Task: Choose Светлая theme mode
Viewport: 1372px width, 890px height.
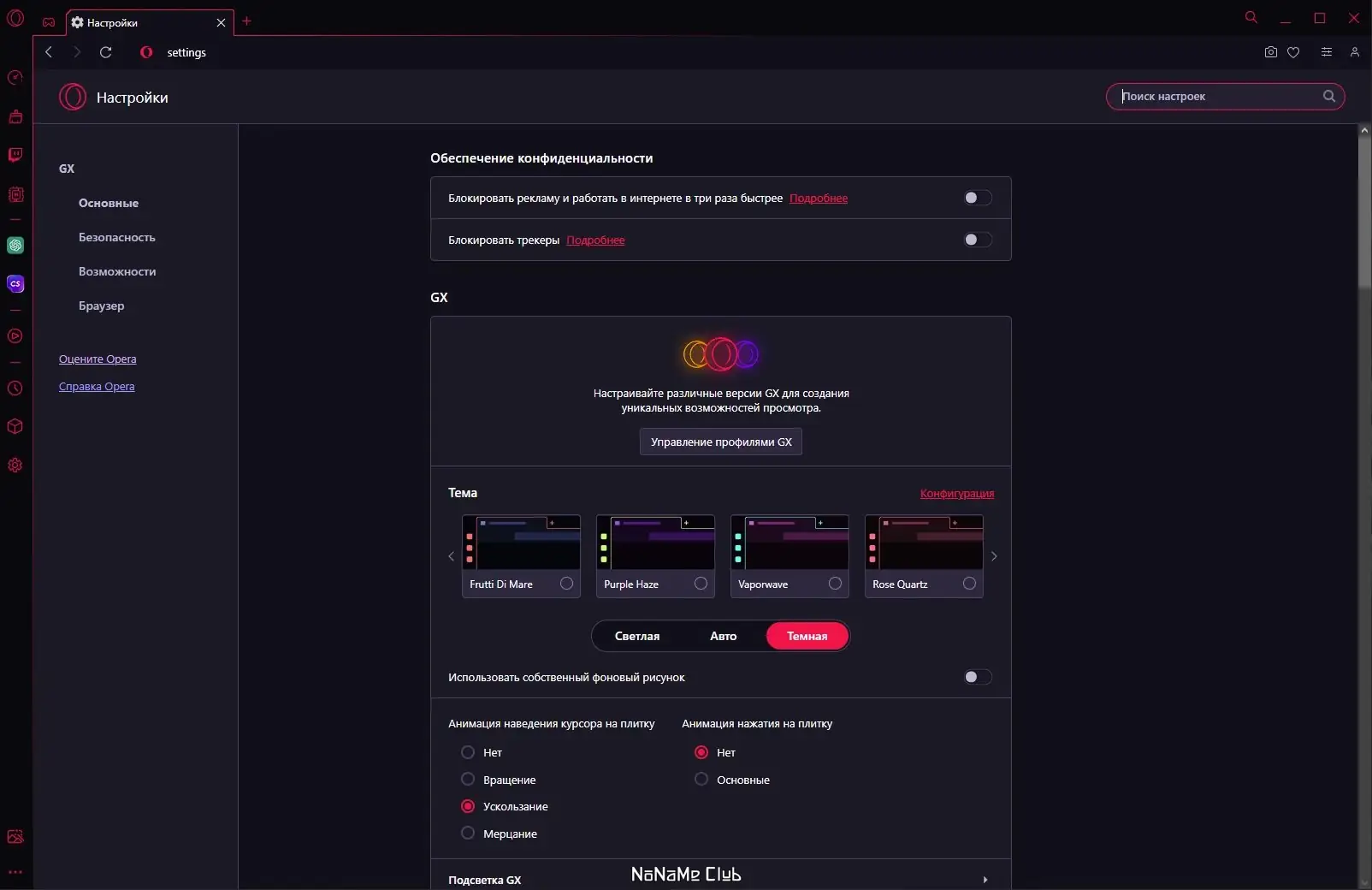Action: point(637,636)
